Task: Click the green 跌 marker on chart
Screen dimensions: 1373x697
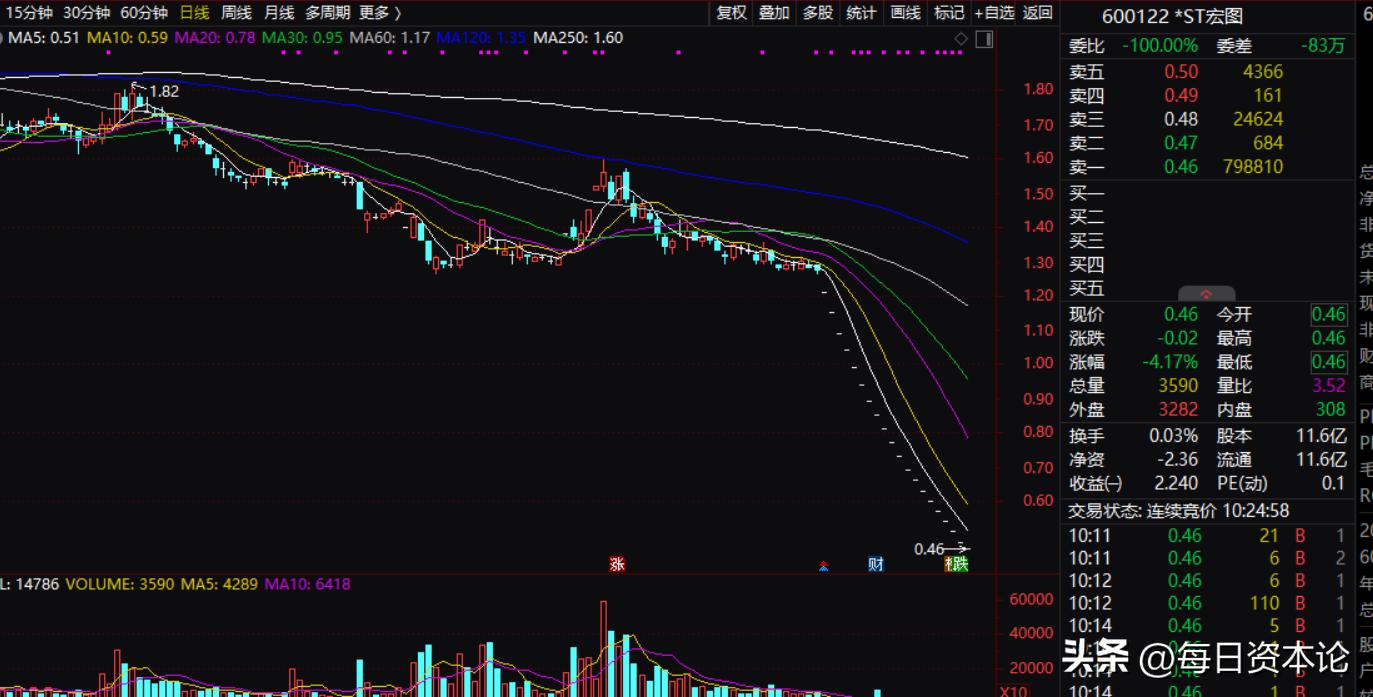Action: click(958, 564)
